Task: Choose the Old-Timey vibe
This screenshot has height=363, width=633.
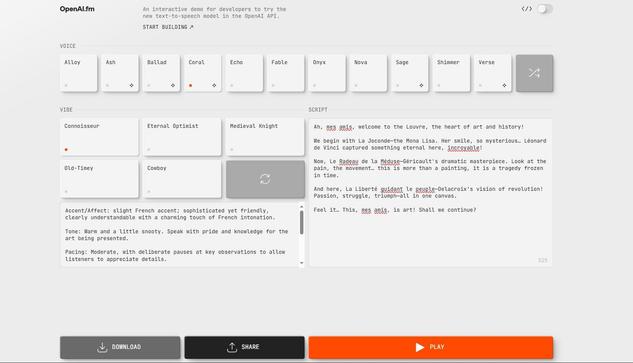Action: (x=99, y=179)
